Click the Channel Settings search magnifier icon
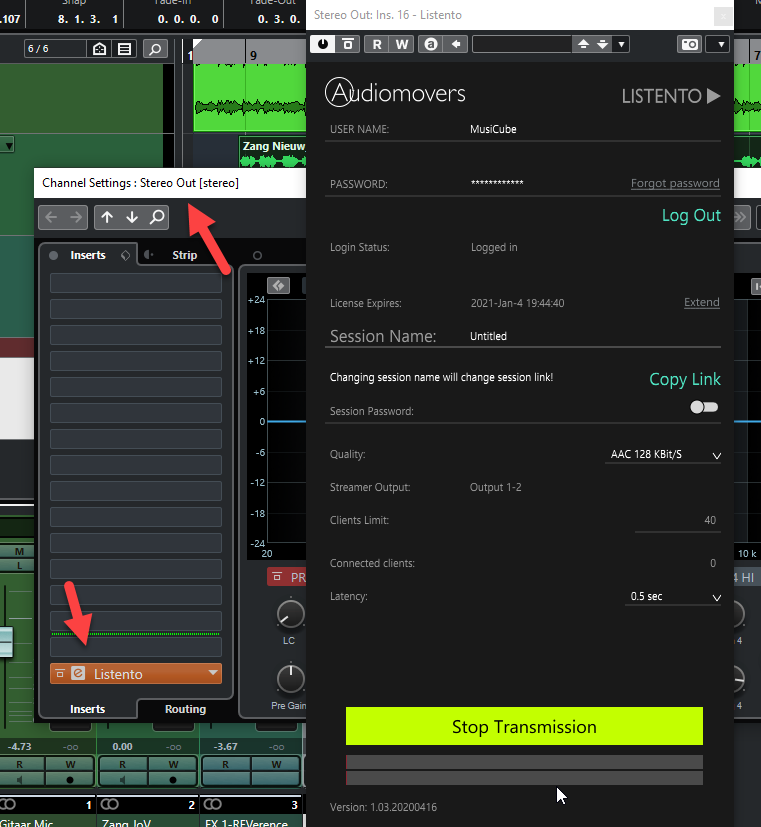The image size is (761, 827). coord(157,217)
